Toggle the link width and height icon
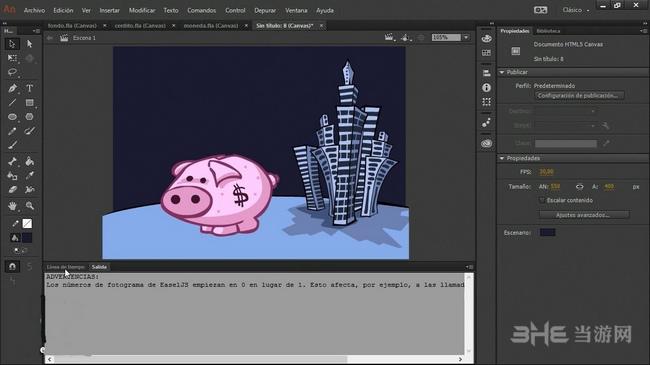The height and width of the screenshot is (365, 650). coord(580,187)
